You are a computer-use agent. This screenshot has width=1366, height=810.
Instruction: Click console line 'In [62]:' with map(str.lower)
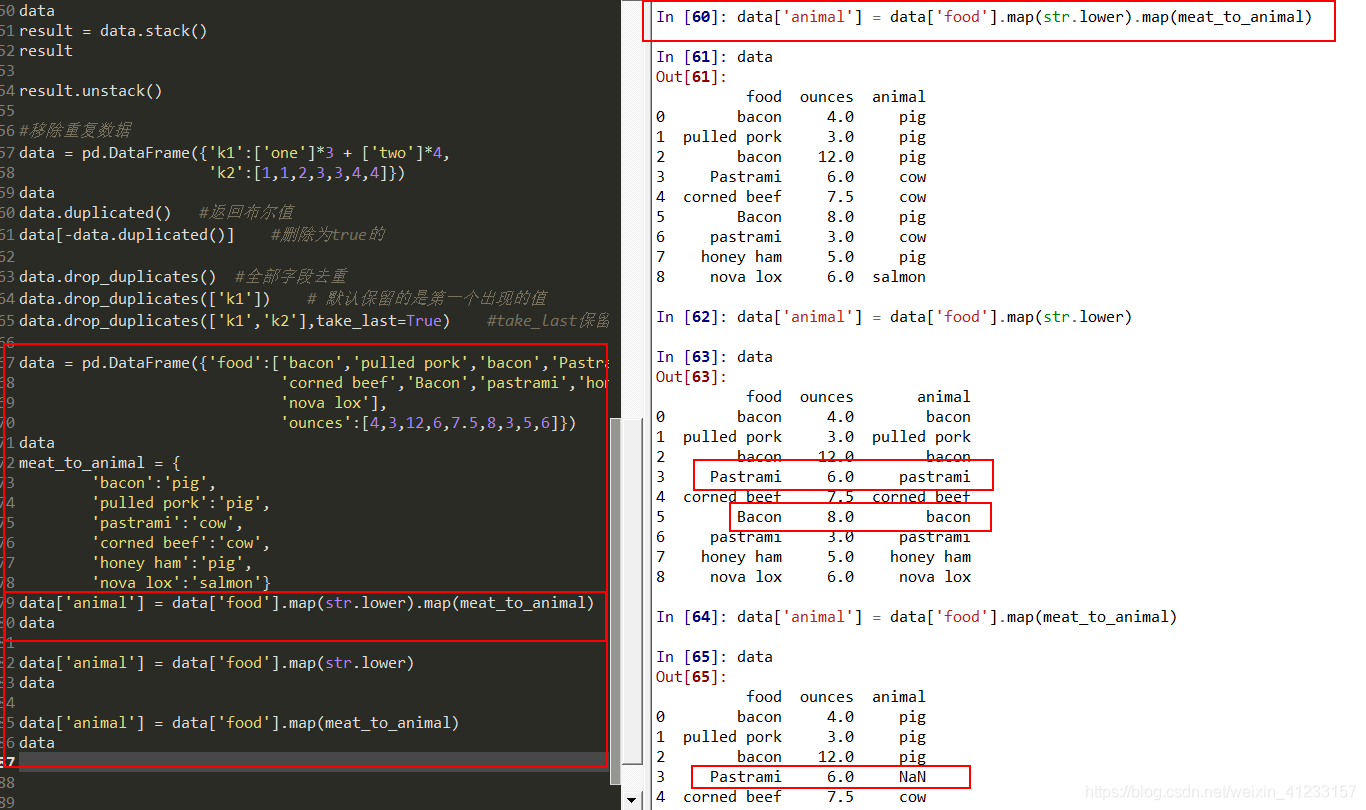coord(894,316)
